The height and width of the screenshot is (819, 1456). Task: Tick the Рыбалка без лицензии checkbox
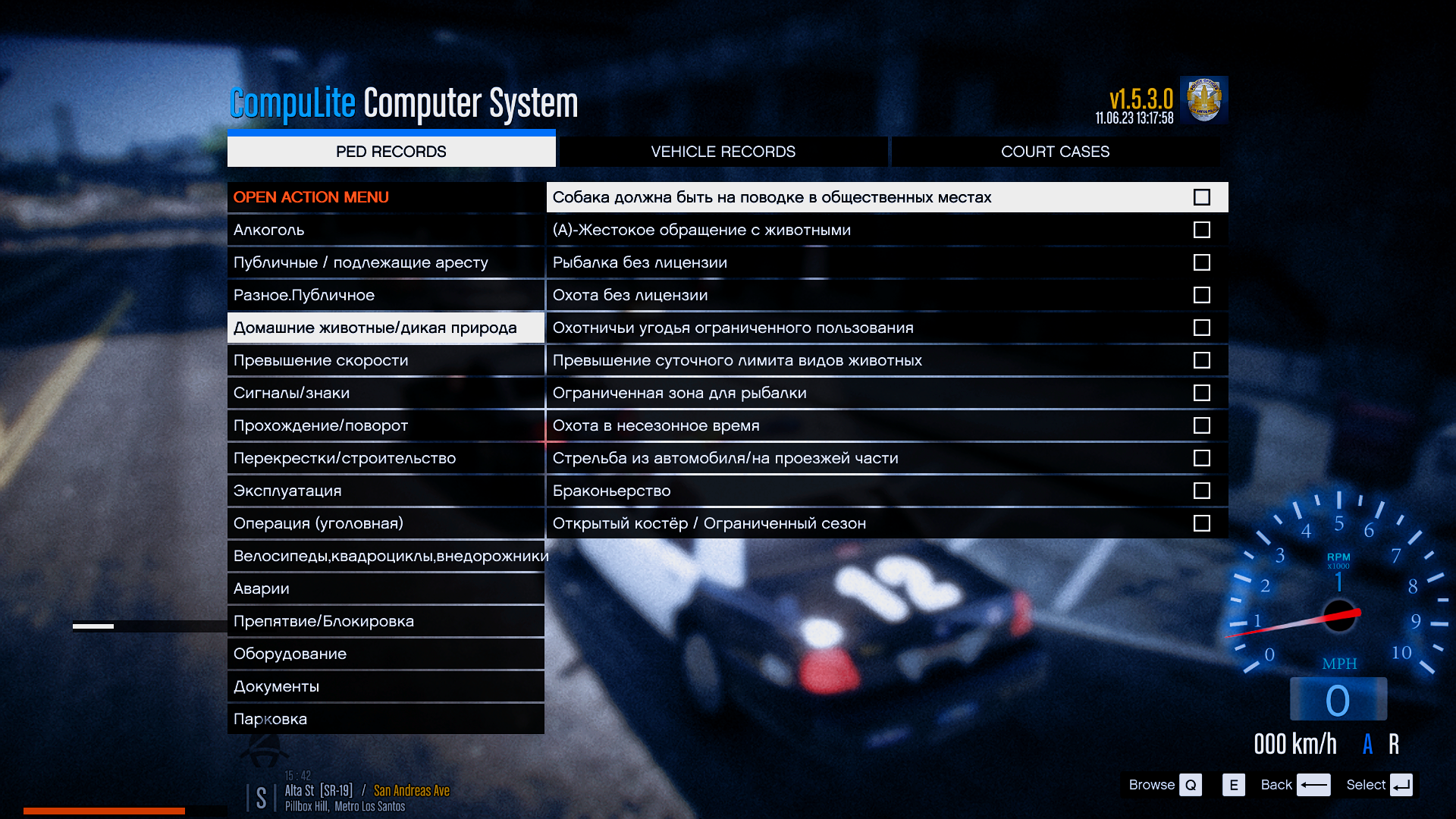click(x=1201, y=262)
